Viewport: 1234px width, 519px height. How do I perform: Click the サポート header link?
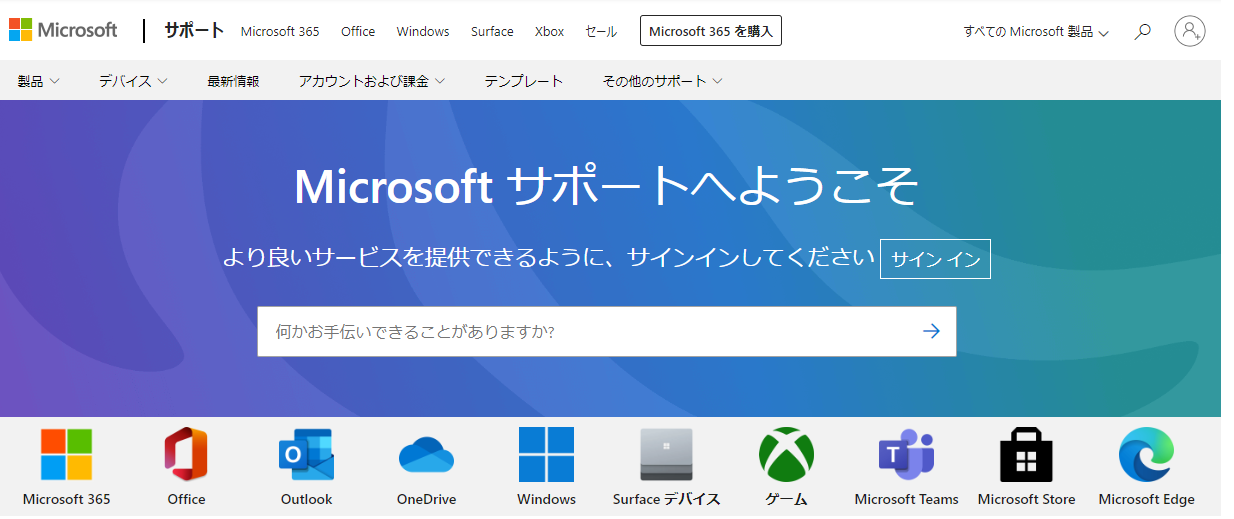(x=194, y=30)
